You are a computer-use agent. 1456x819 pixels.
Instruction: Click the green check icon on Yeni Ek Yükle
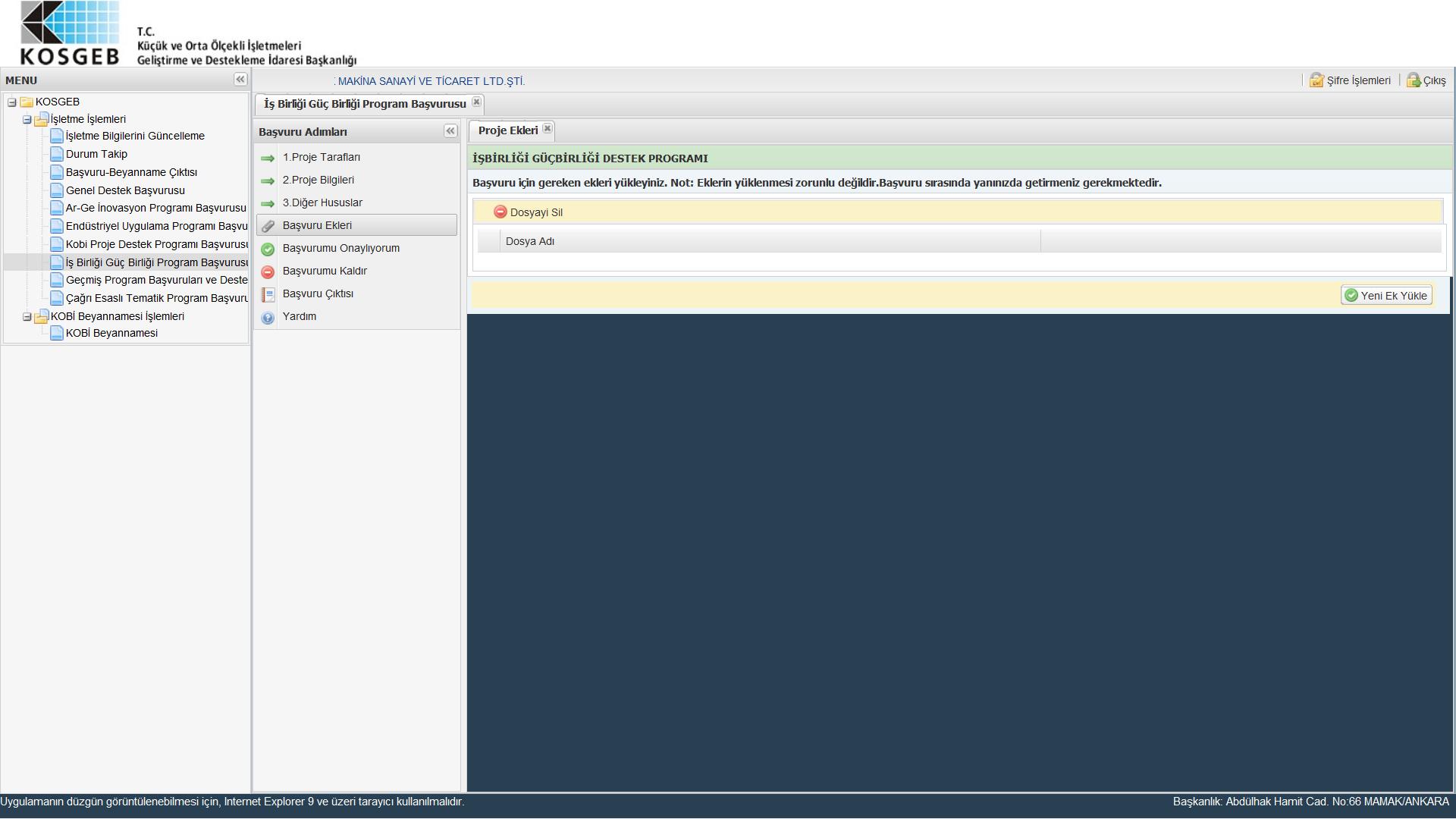click(x=1351, y=295)
